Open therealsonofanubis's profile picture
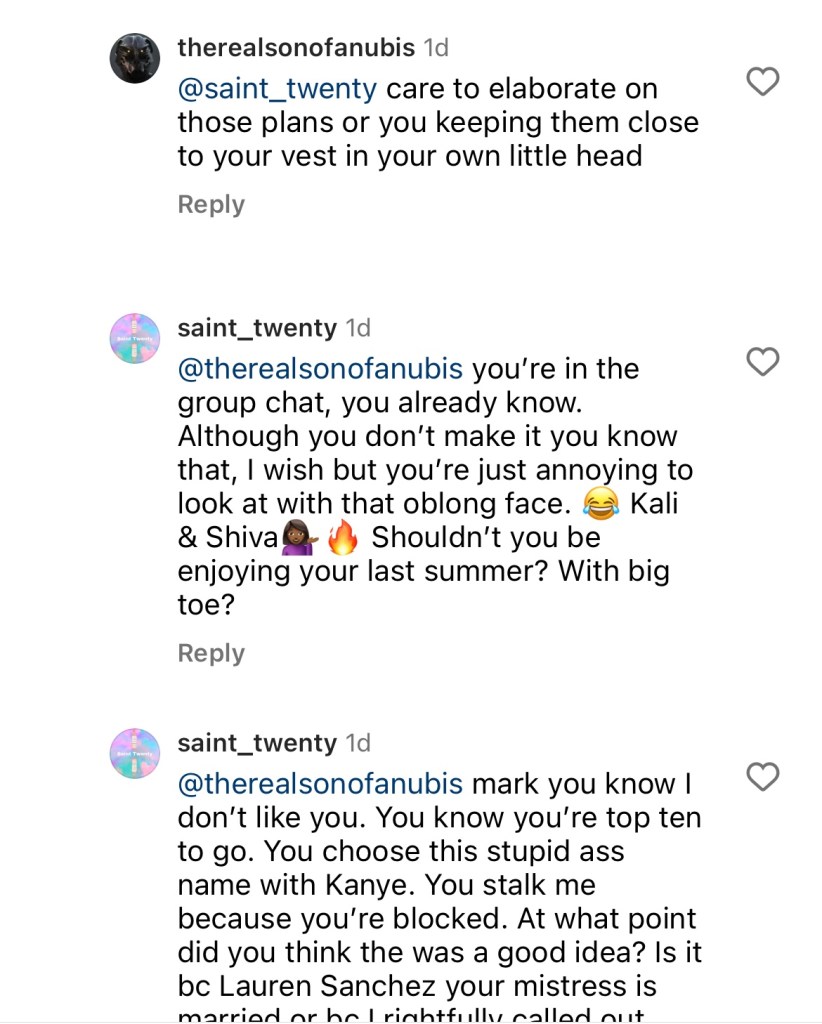The image size is (822, 1024). [135, 59]
